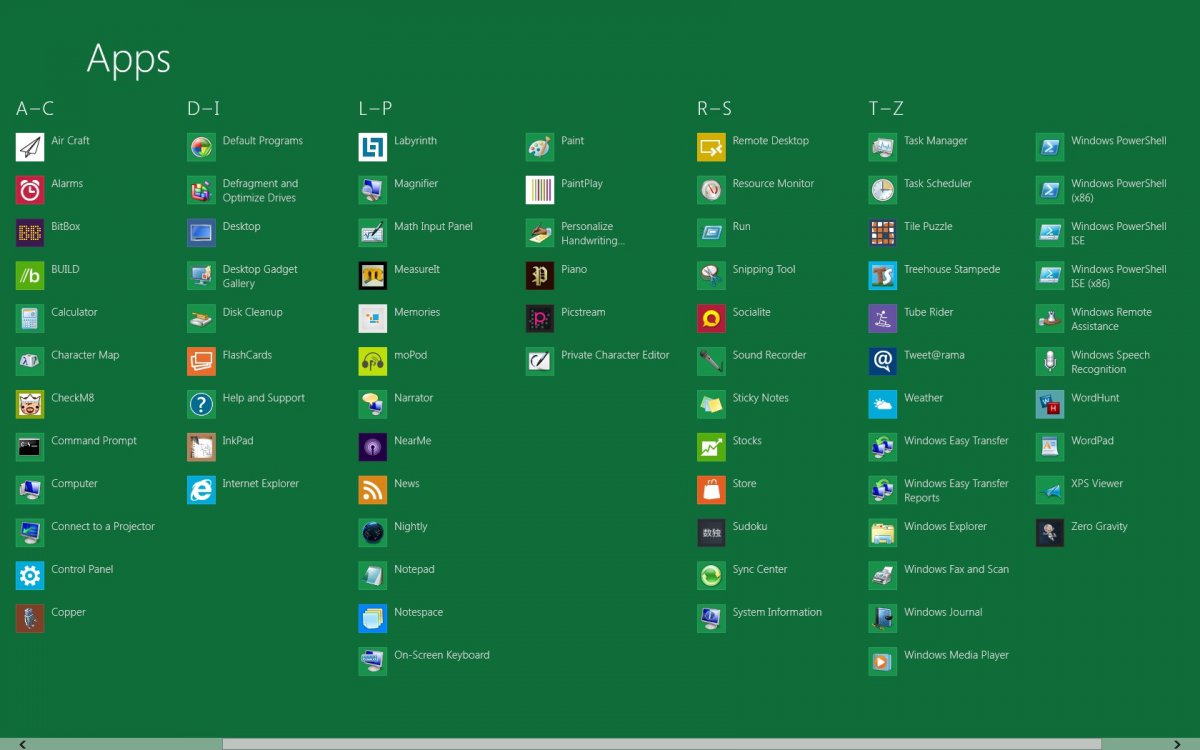1200x750 pixels.
Task: Launch the Tube Rider icon
Action: click(883, 319)
